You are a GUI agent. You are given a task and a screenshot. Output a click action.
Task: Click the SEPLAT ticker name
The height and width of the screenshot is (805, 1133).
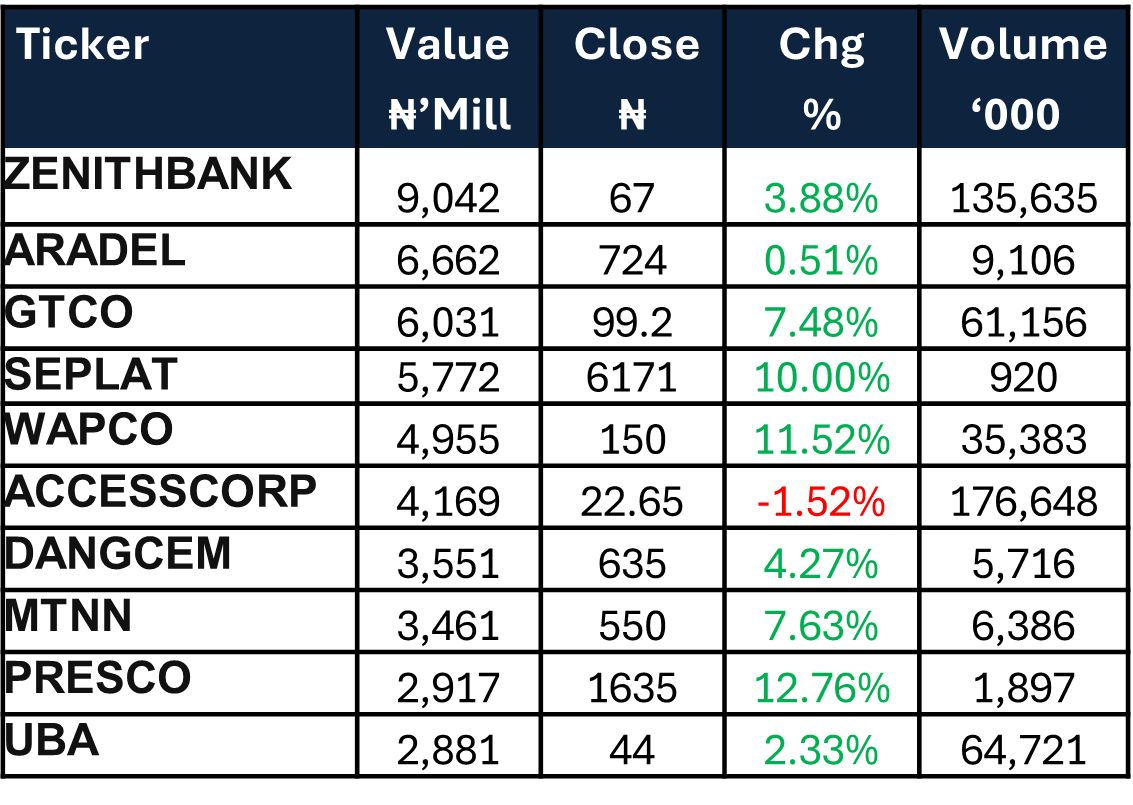pos(91,374)
